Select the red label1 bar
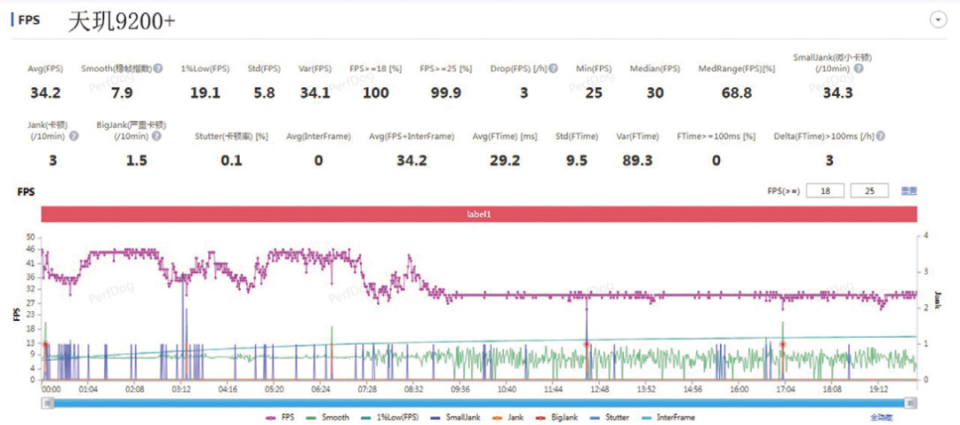This screenshot has height=425, width=960. pos(479,214)
